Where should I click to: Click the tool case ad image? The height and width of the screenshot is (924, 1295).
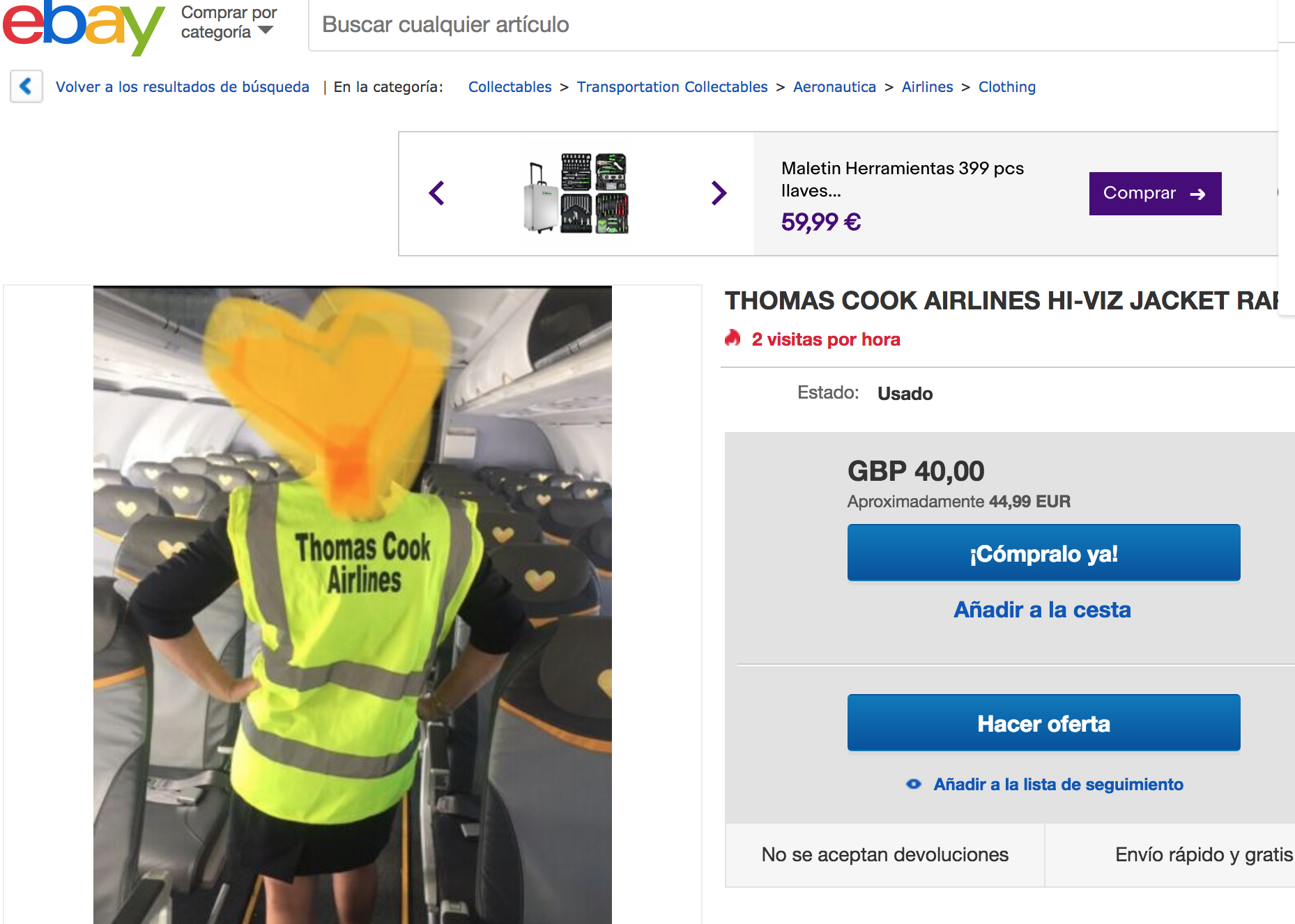click(576, 193)
